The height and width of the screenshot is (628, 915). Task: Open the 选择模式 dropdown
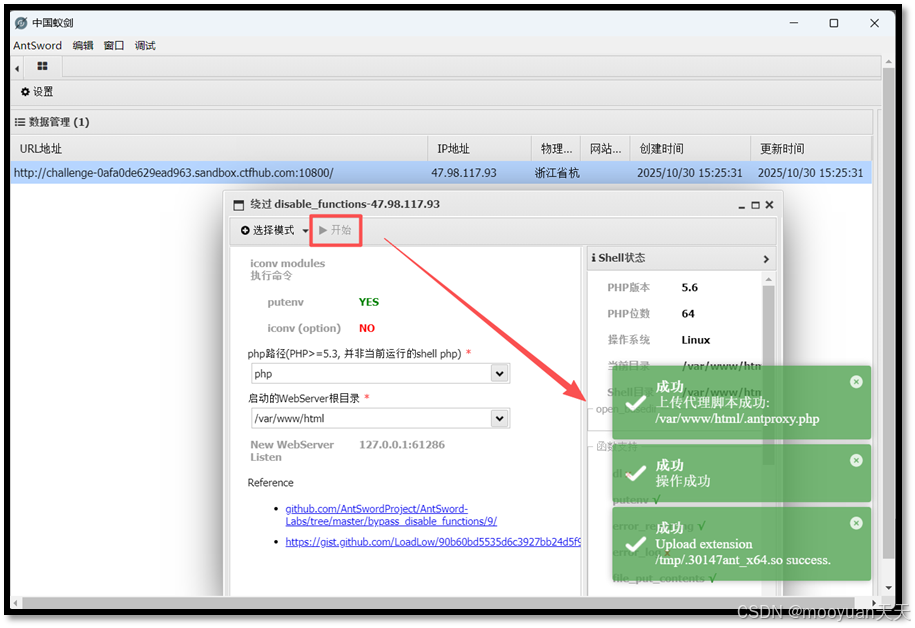[x=274, y=231]
